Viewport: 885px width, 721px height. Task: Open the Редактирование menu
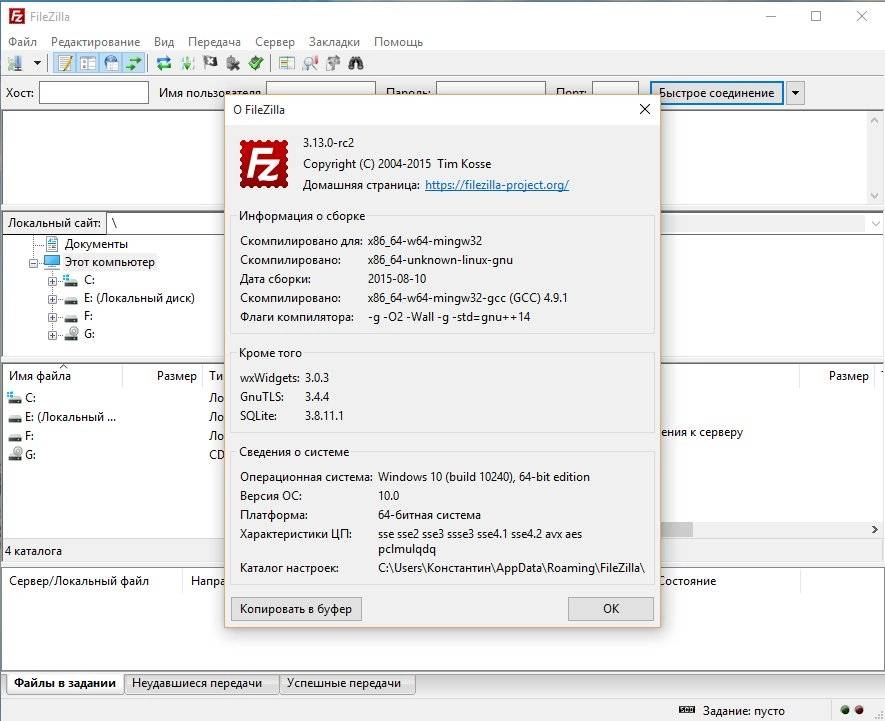pos(95,42)
